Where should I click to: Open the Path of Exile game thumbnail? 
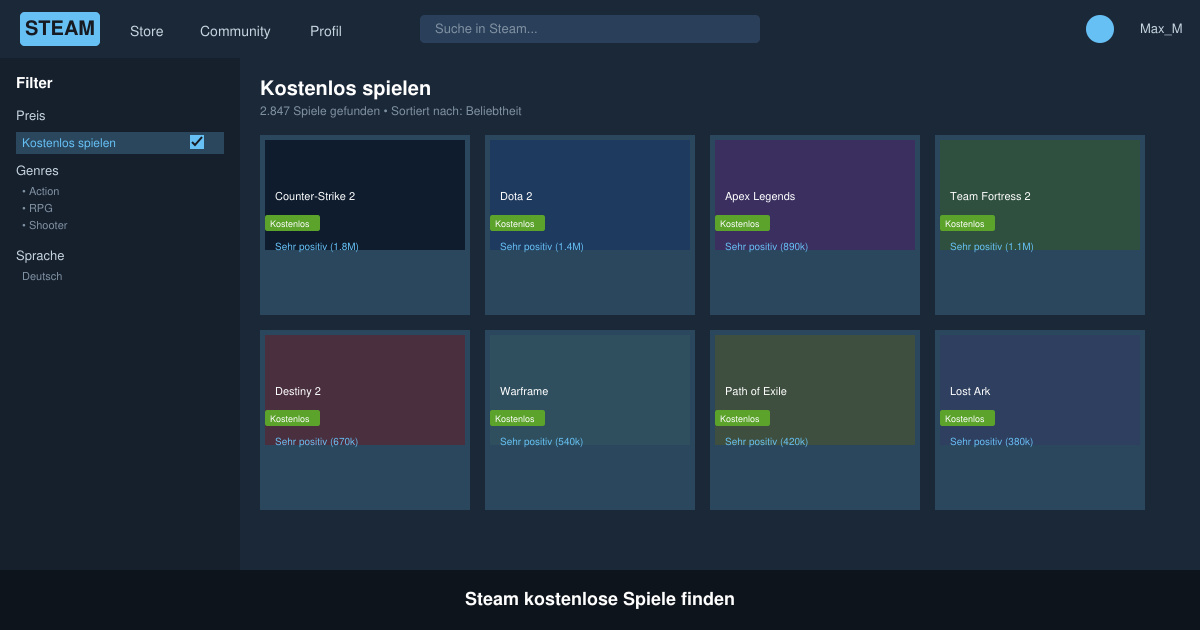(815, 390)
